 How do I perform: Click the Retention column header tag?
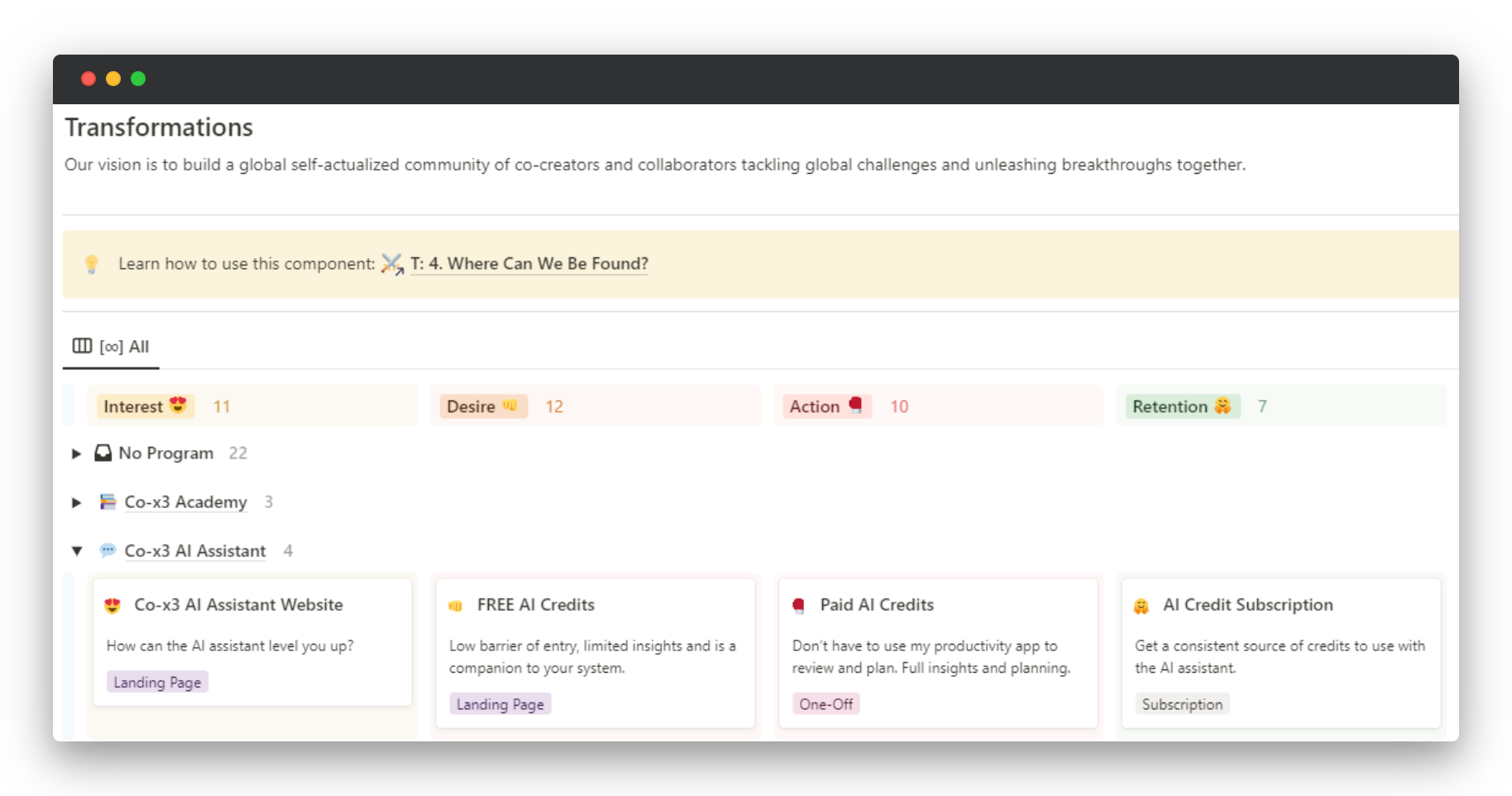tap(1181, 406)
